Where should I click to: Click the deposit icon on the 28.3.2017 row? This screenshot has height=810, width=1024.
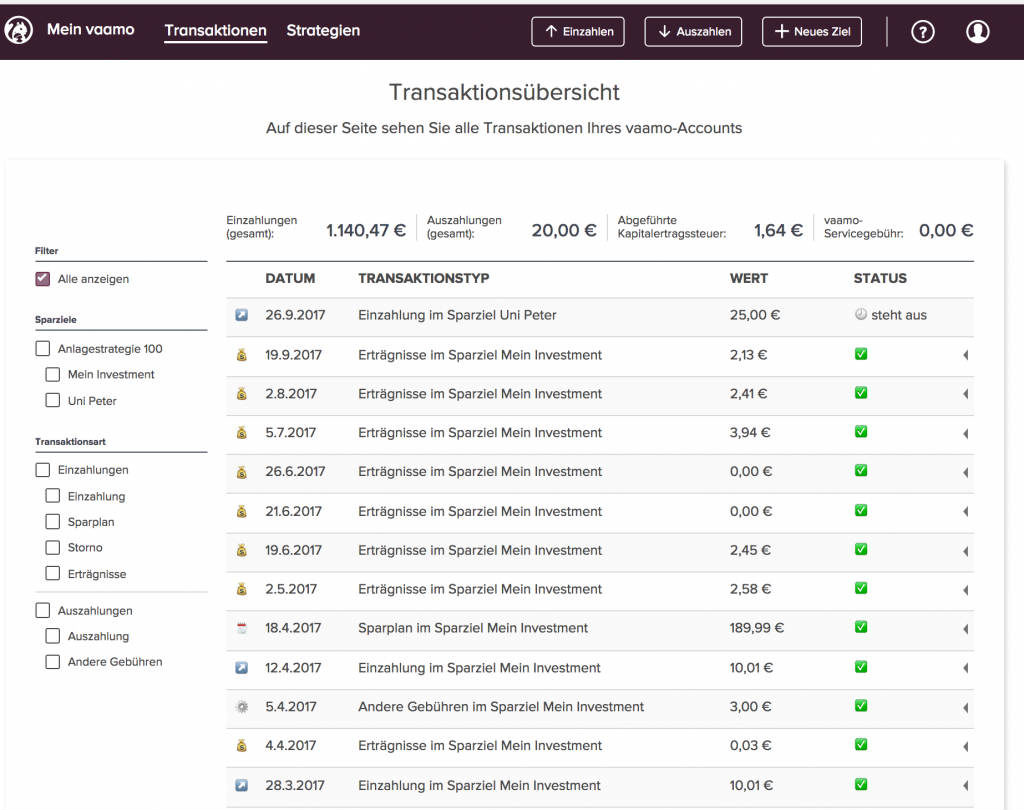coord(242,785)
